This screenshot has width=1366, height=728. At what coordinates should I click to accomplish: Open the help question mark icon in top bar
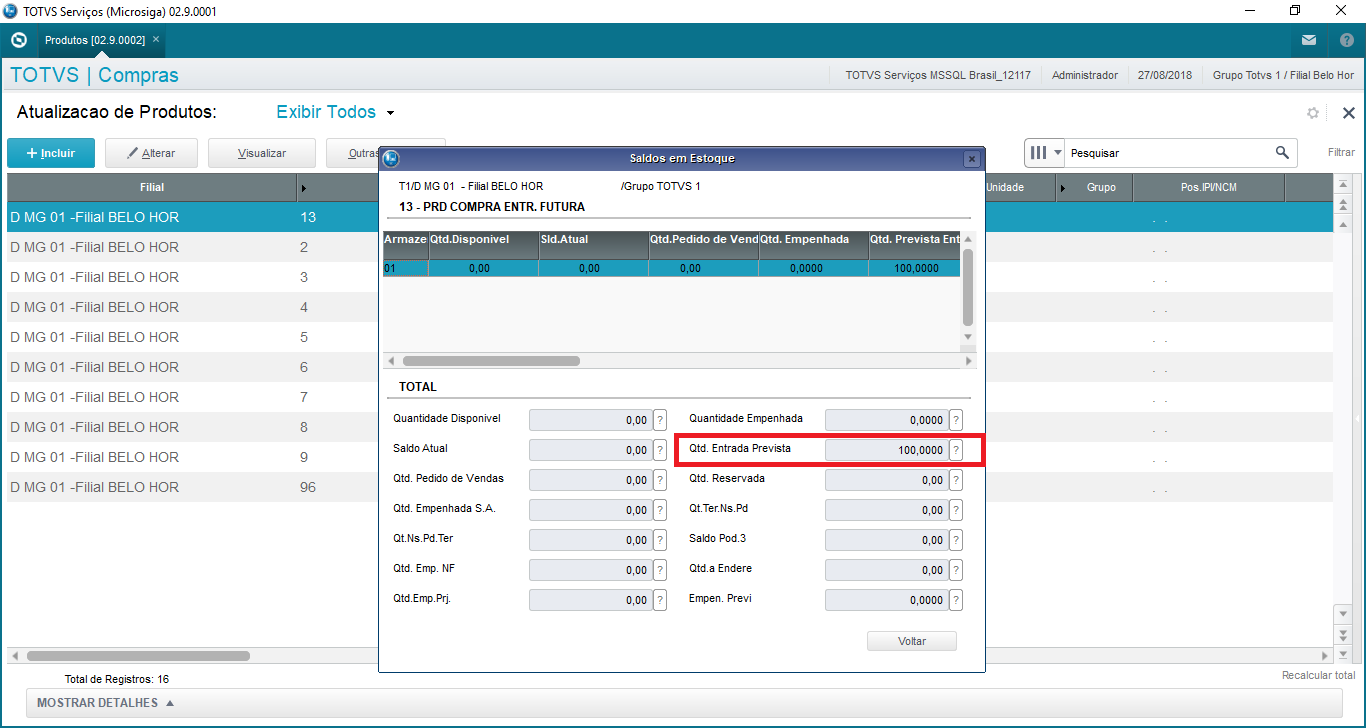(1346, 40)
